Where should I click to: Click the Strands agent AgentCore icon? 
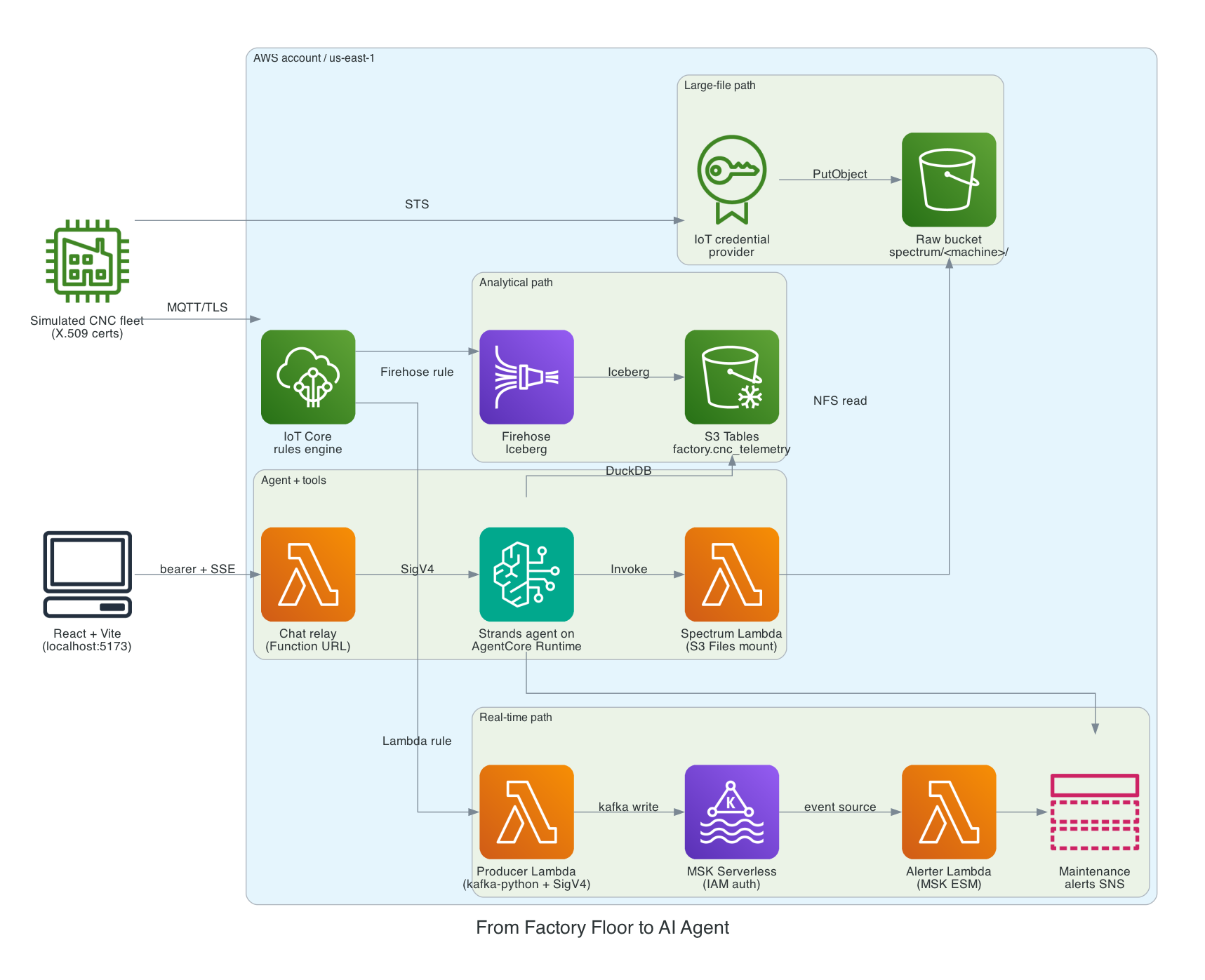pos(526,574)
